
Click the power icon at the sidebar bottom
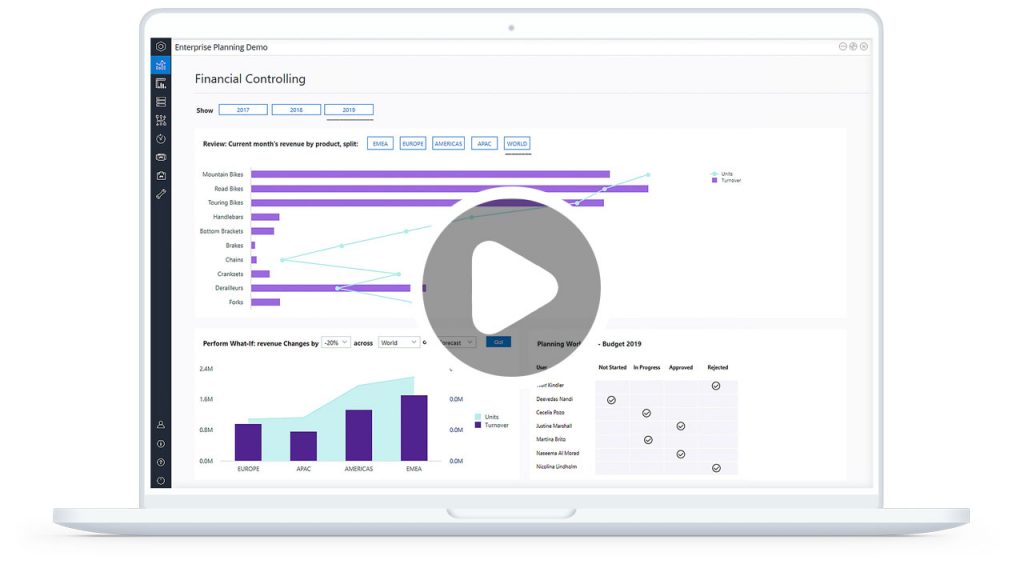tap(161, 481)
